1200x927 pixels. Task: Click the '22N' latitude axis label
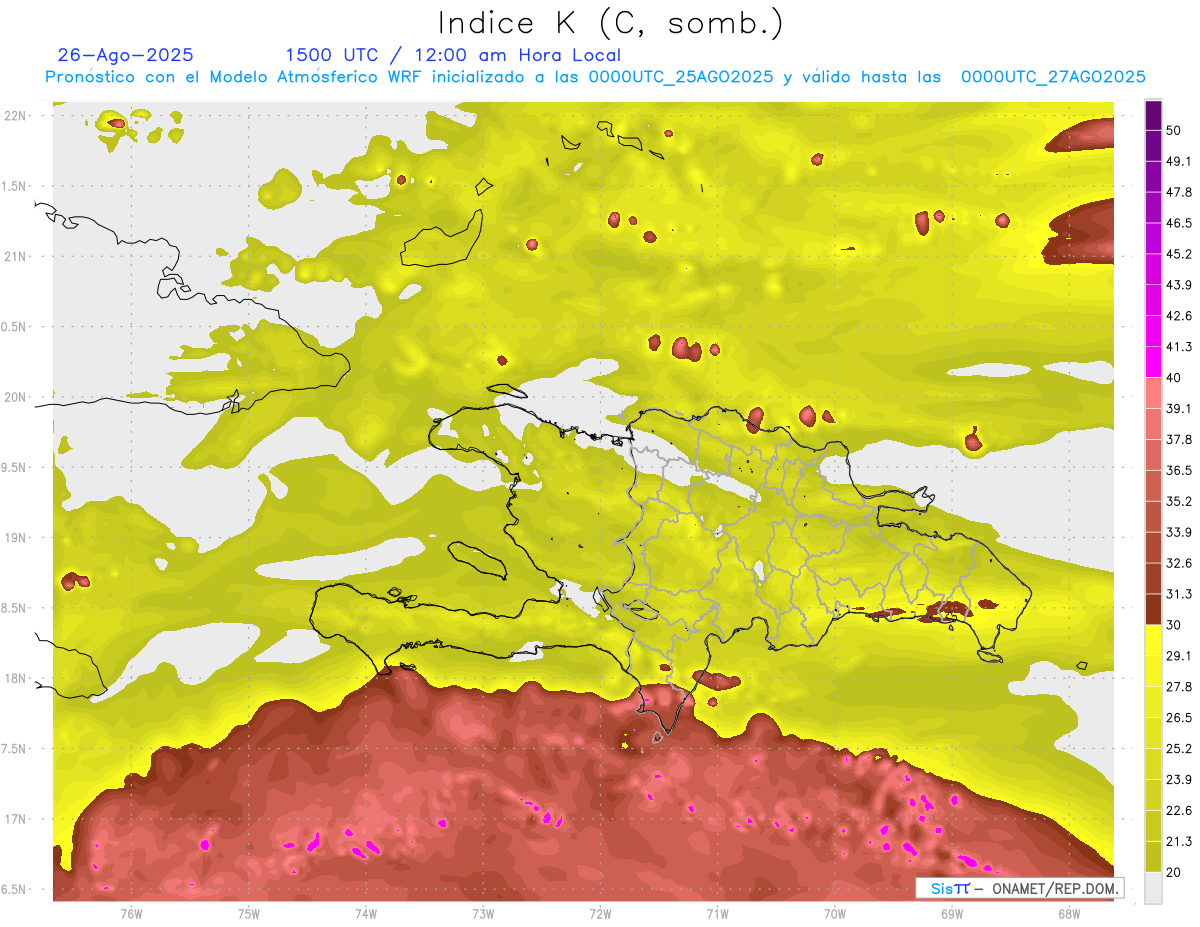pos(17,115)
